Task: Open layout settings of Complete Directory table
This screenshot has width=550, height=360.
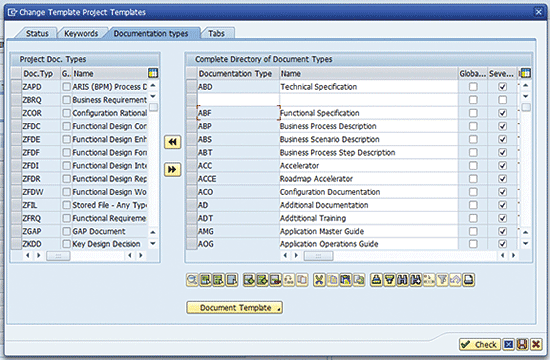Action: coord(525,73)
